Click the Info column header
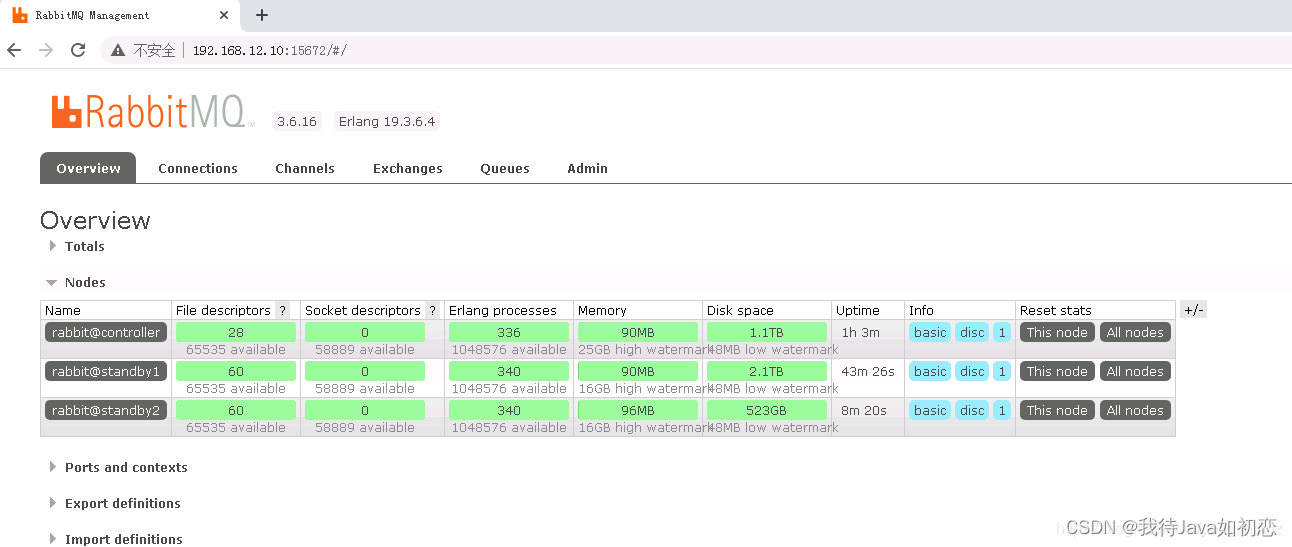This screenshot has height=547, width=1292. coord(921,310)
